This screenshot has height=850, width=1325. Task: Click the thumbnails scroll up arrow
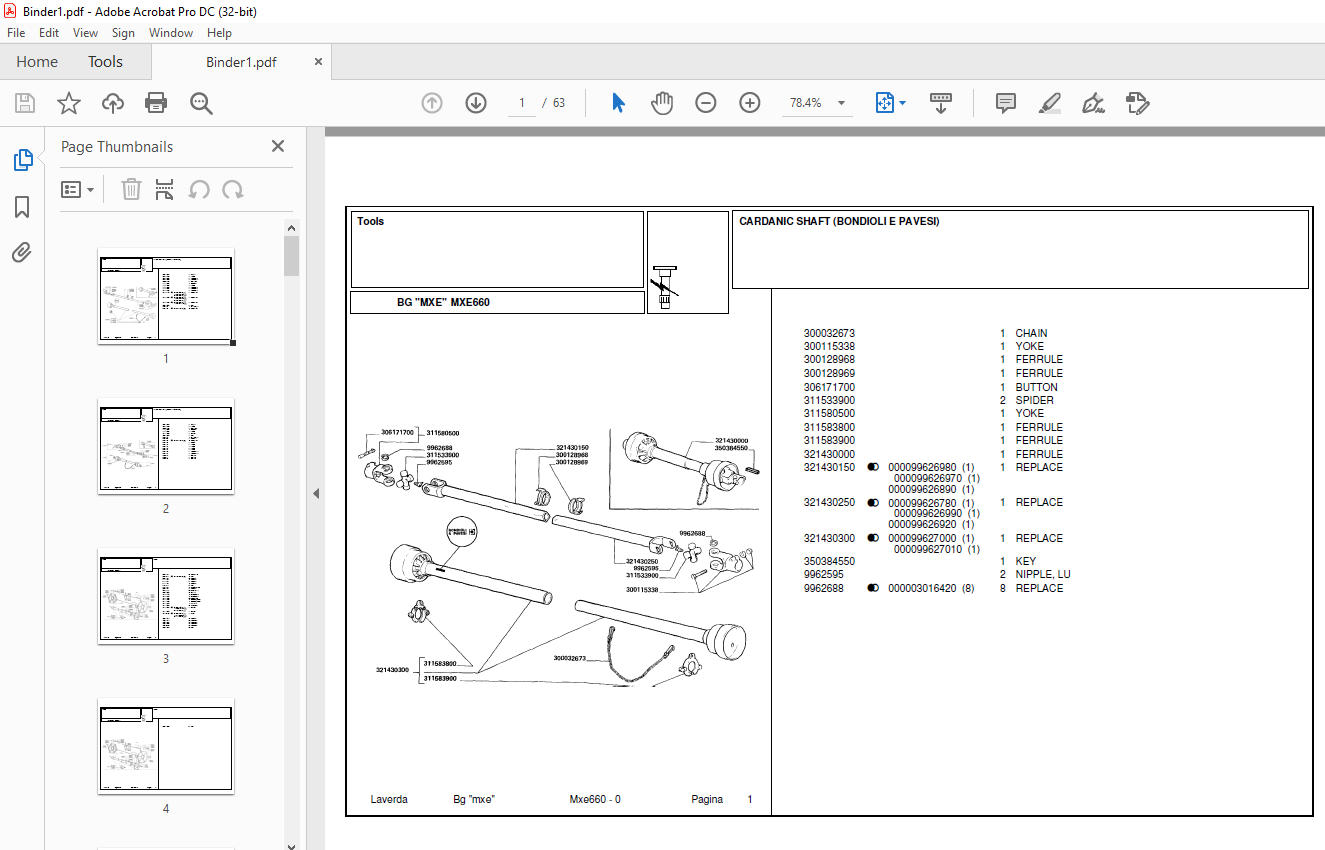[x=291, y=228]
